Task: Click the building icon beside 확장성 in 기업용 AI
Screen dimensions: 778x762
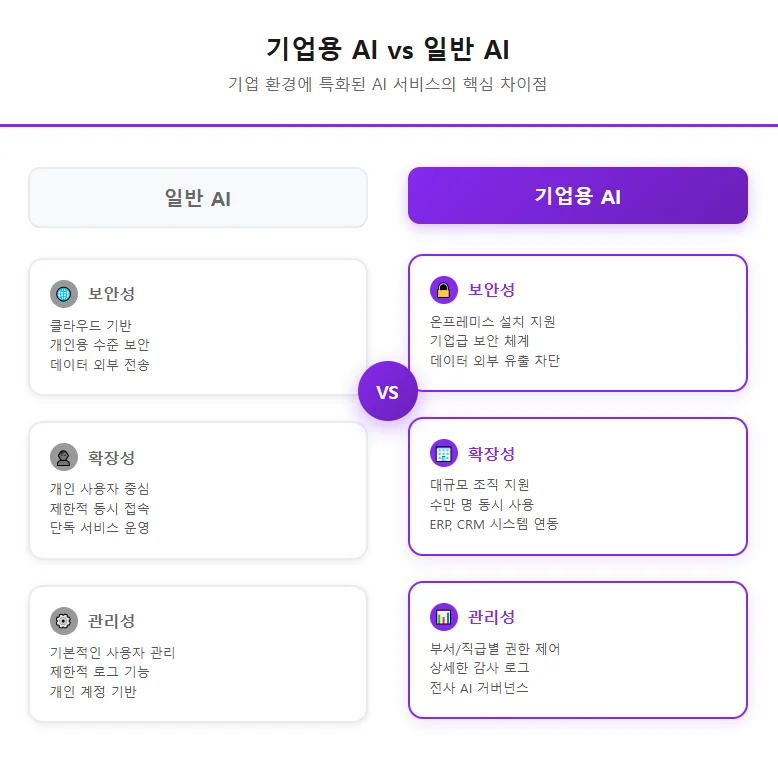Action: click(444, 453)
